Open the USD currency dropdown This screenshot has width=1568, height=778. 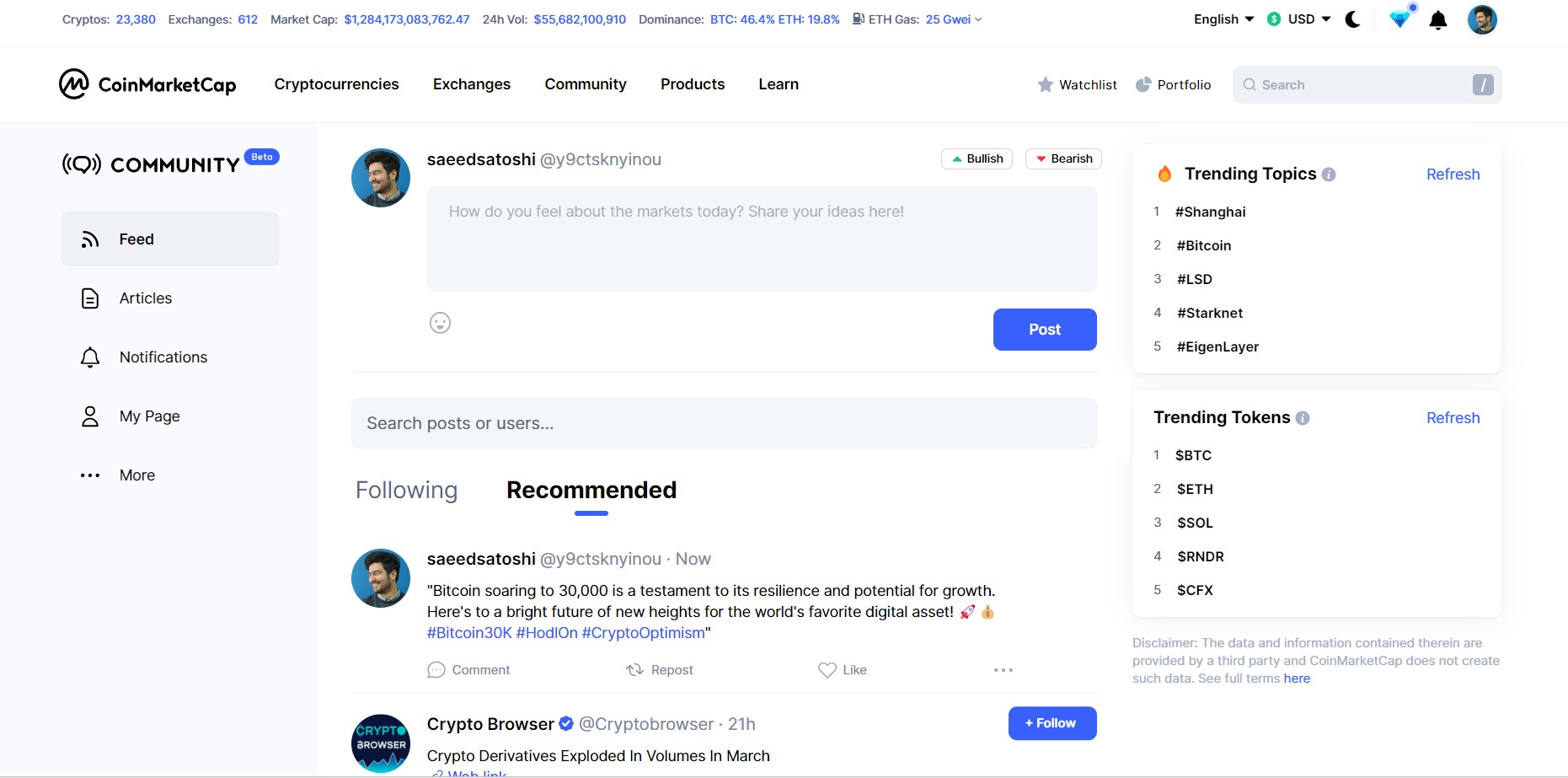pos(1299,19)
